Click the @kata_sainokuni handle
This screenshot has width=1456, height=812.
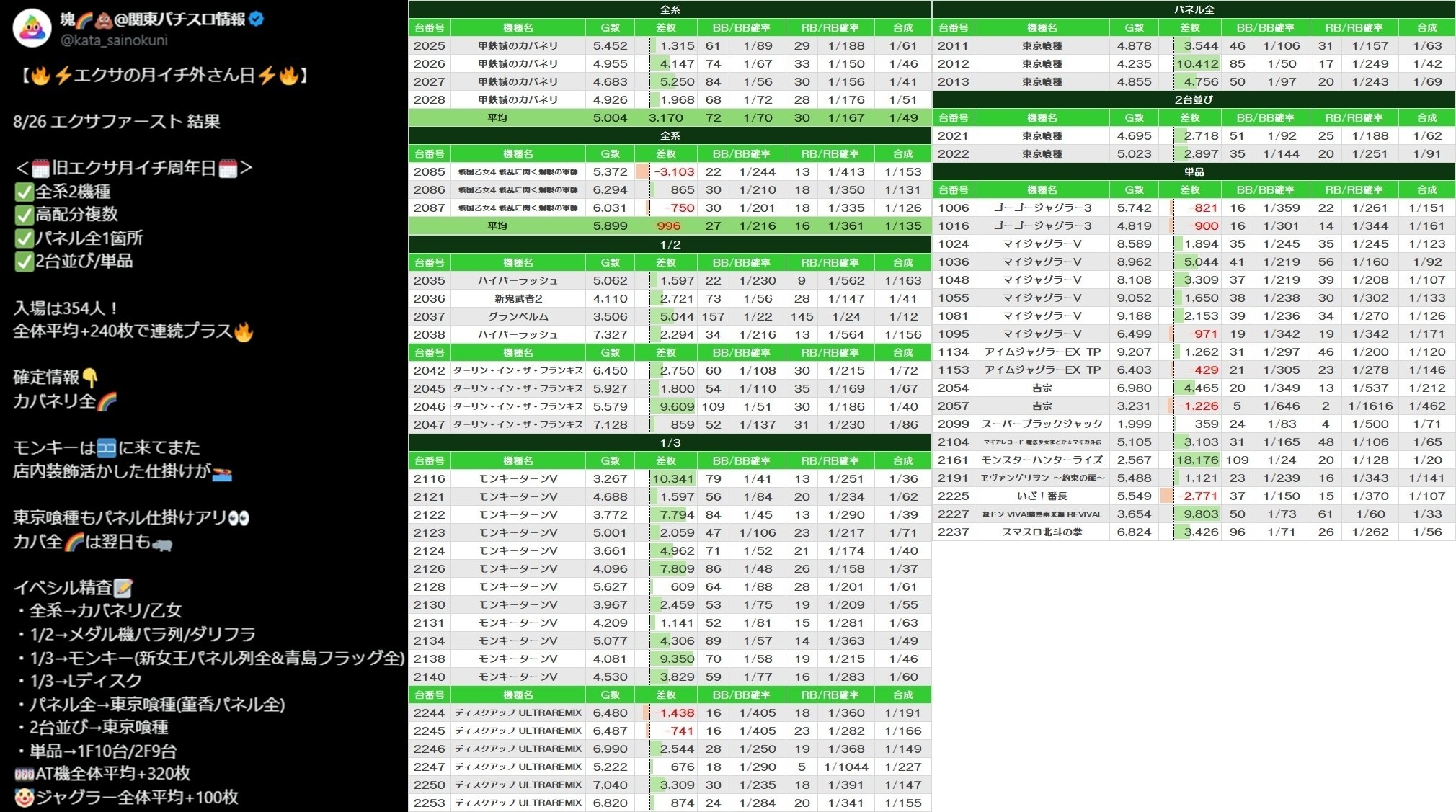[x=114, y=40]
